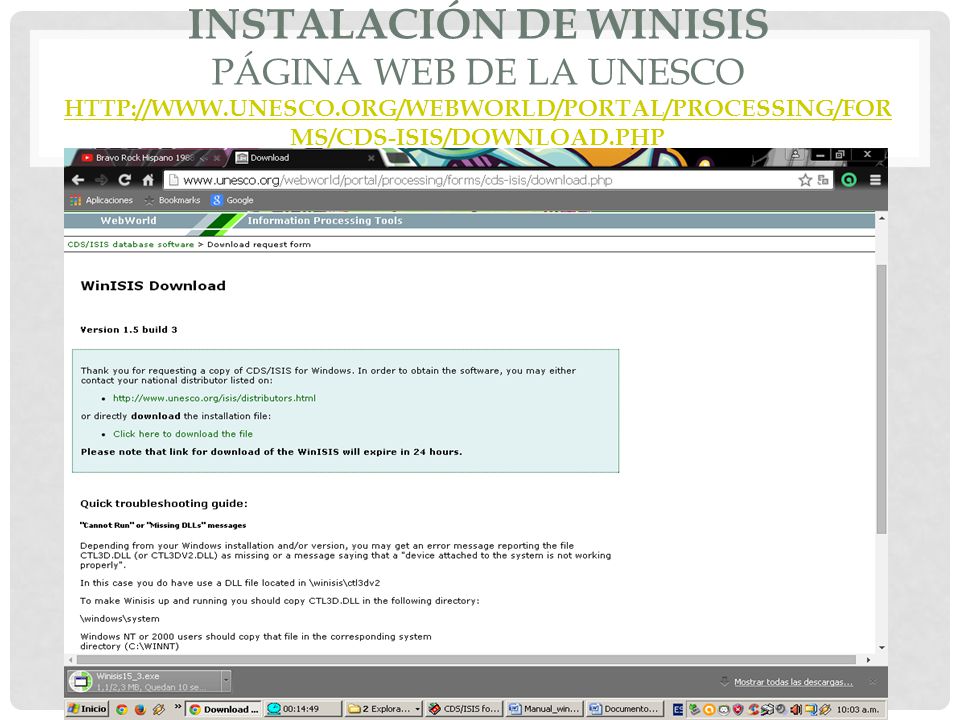Open the unesco.org/isis/distributors.html link
The width and height of the screenshot is (960, 720).
pyautogui.click(x=214, y=398)
